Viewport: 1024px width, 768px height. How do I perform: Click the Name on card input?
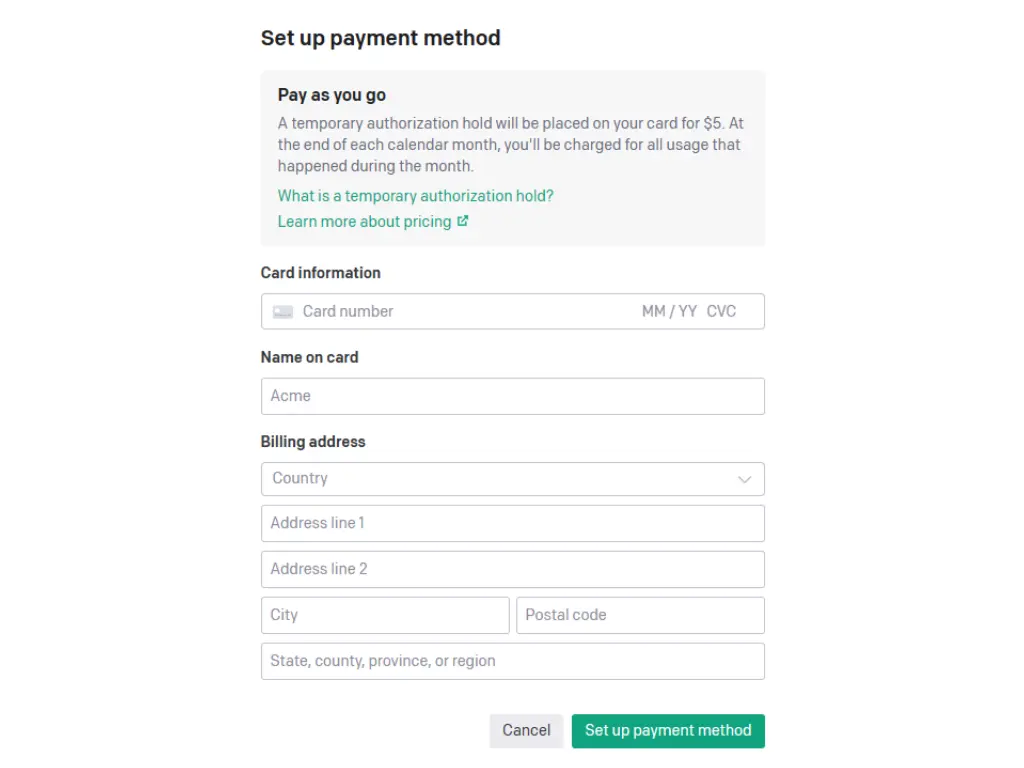(512, 396)
